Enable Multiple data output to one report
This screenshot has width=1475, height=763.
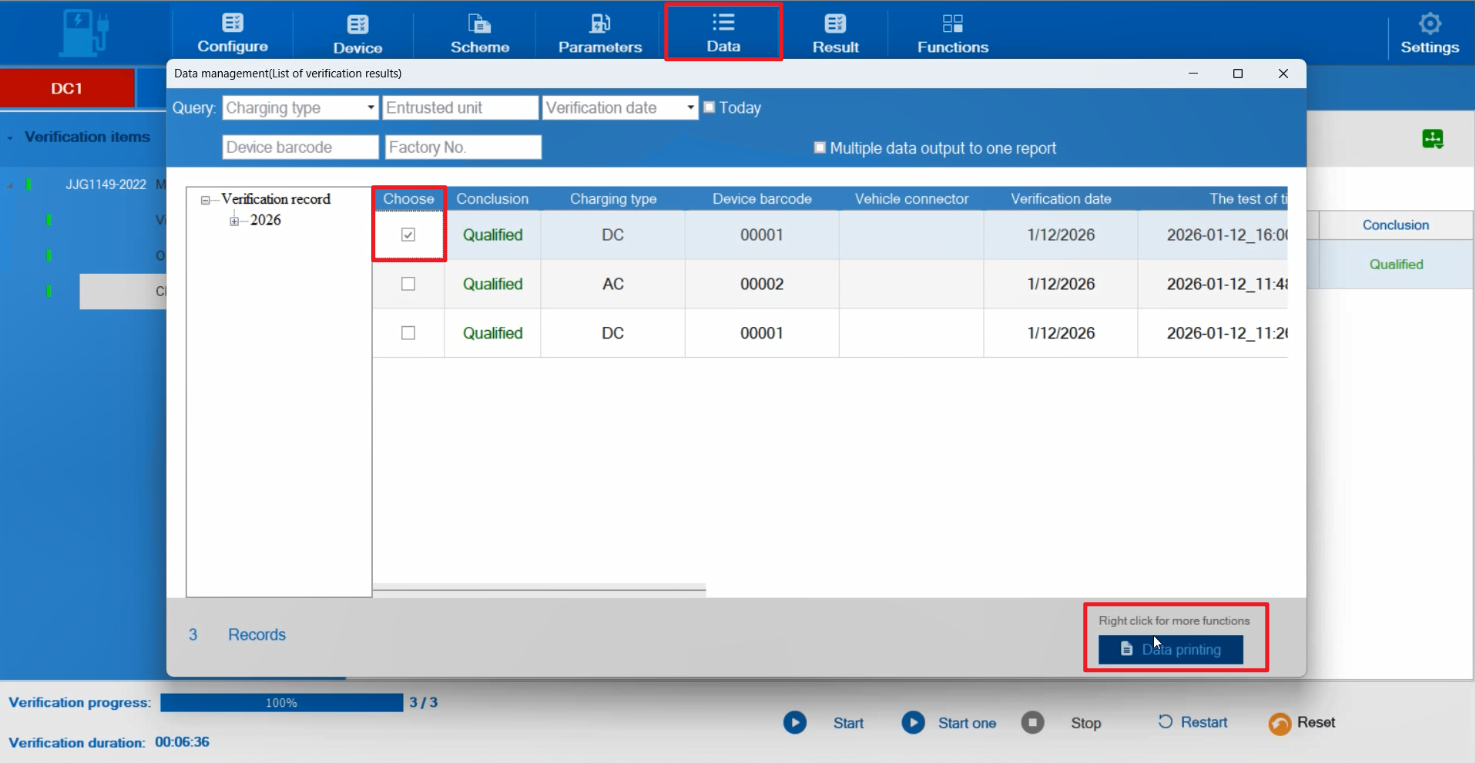(x=820, y=148)
